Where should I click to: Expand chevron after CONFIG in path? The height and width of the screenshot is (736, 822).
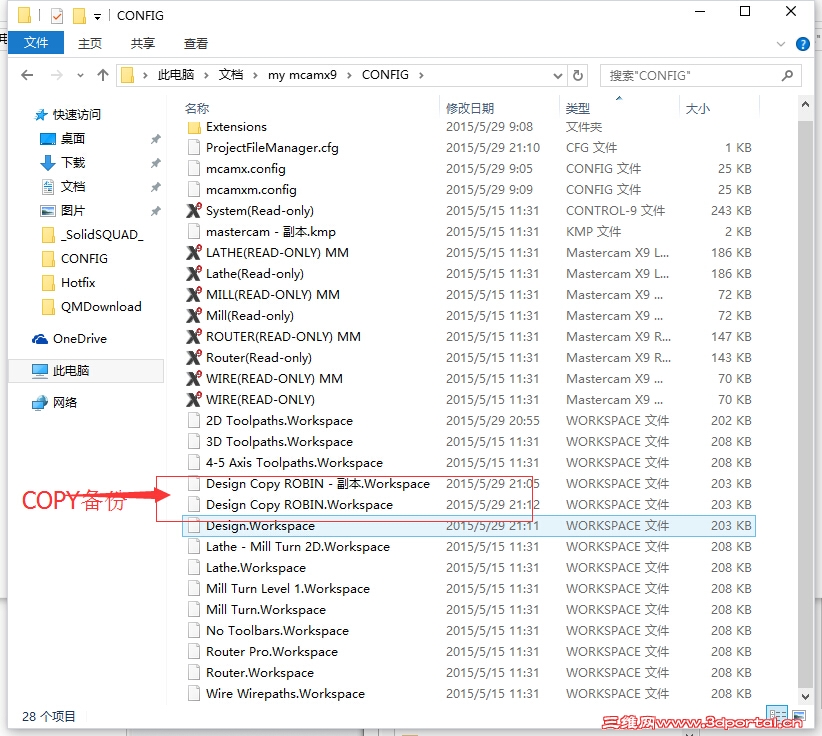point(421,75)
